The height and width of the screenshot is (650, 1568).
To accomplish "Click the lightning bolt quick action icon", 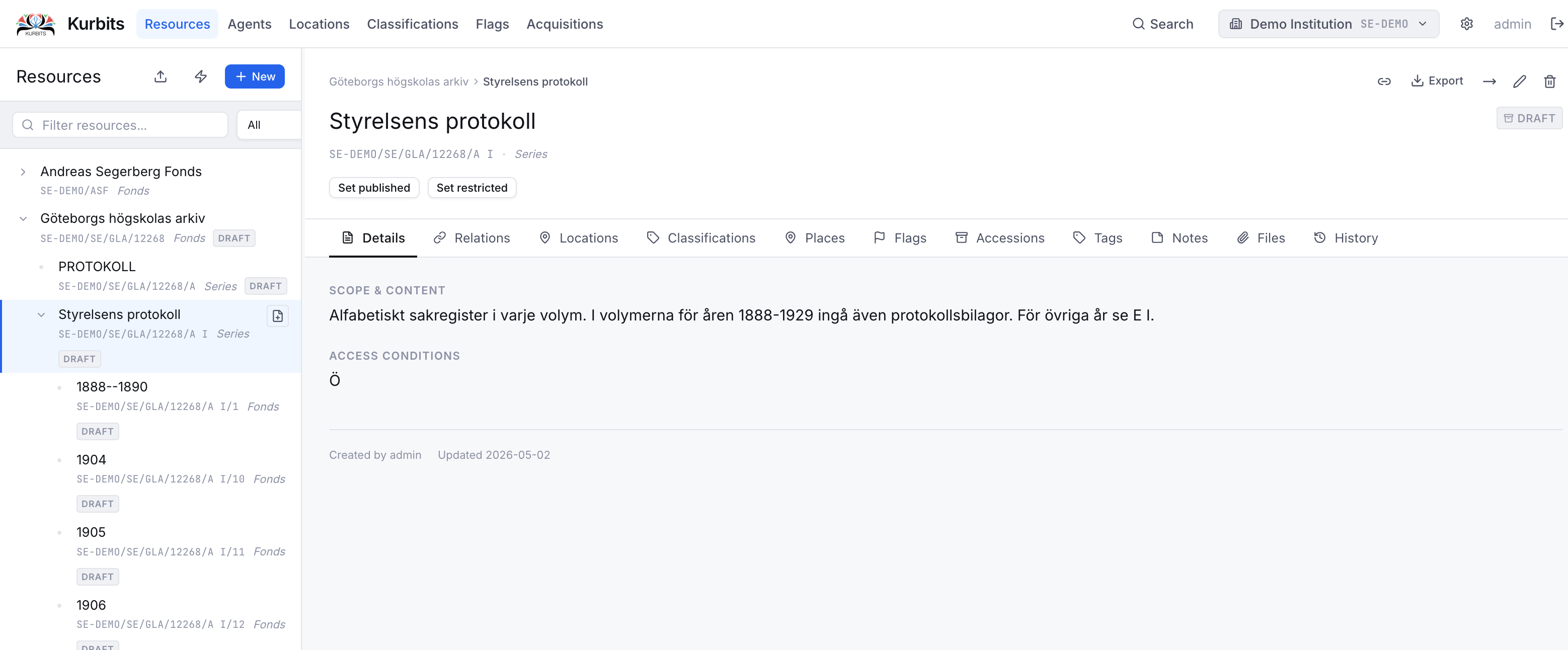I will (x=201, y=76).
